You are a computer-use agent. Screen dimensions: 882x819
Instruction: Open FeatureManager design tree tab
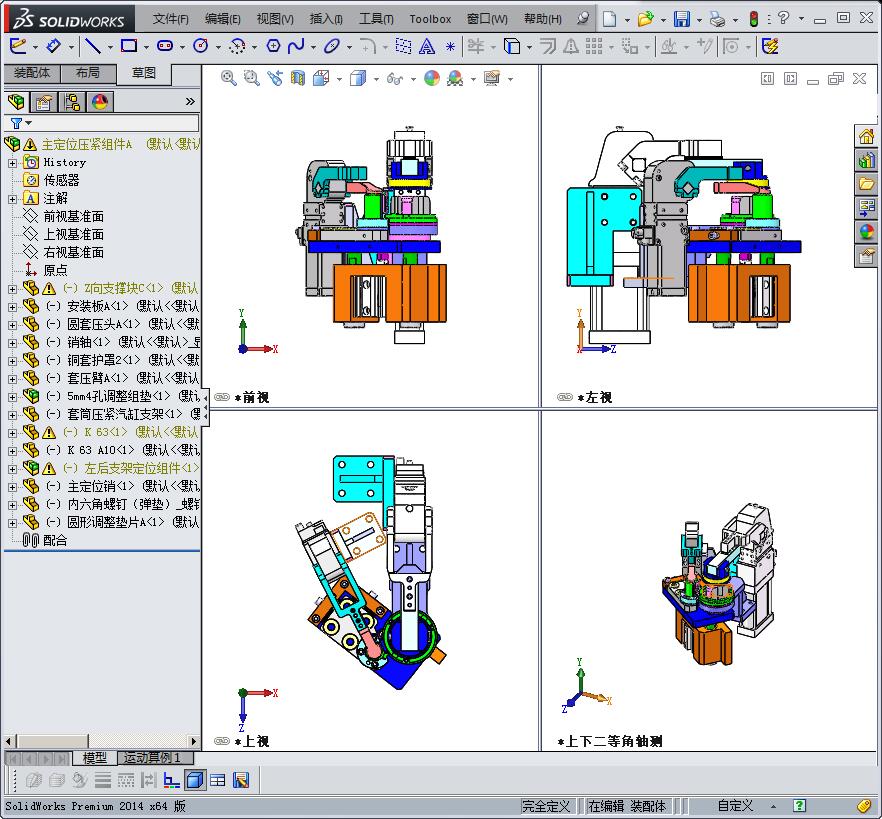click(16, 102)
